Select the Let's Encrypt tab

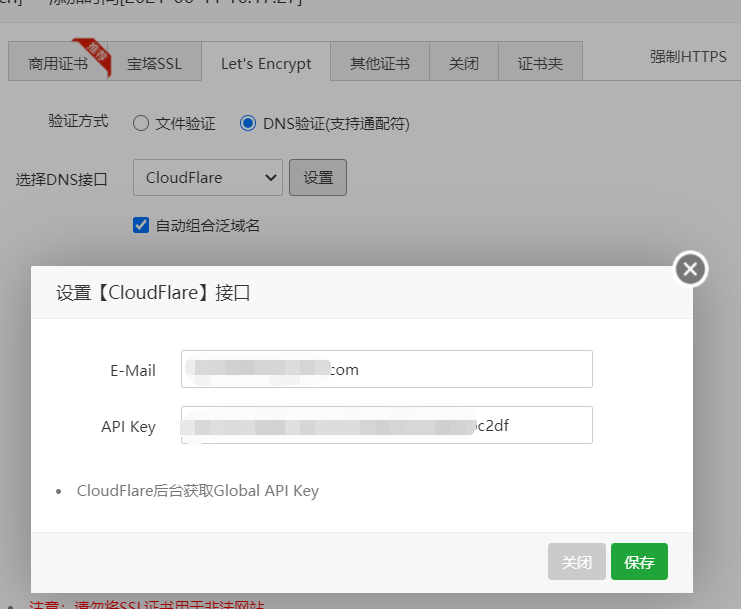point(266,61)
